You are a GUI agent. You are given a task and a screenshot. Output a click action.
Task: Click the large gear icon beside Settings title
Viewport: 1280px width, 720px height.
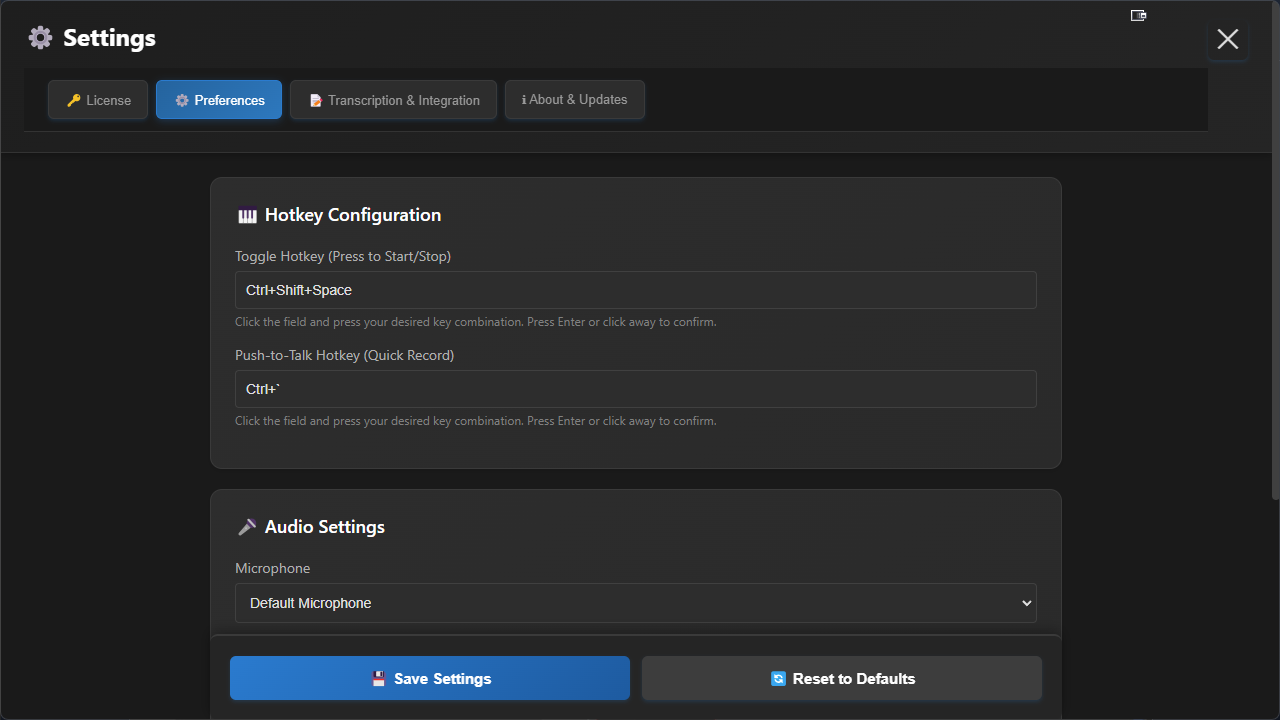click(x=40, y=38)
